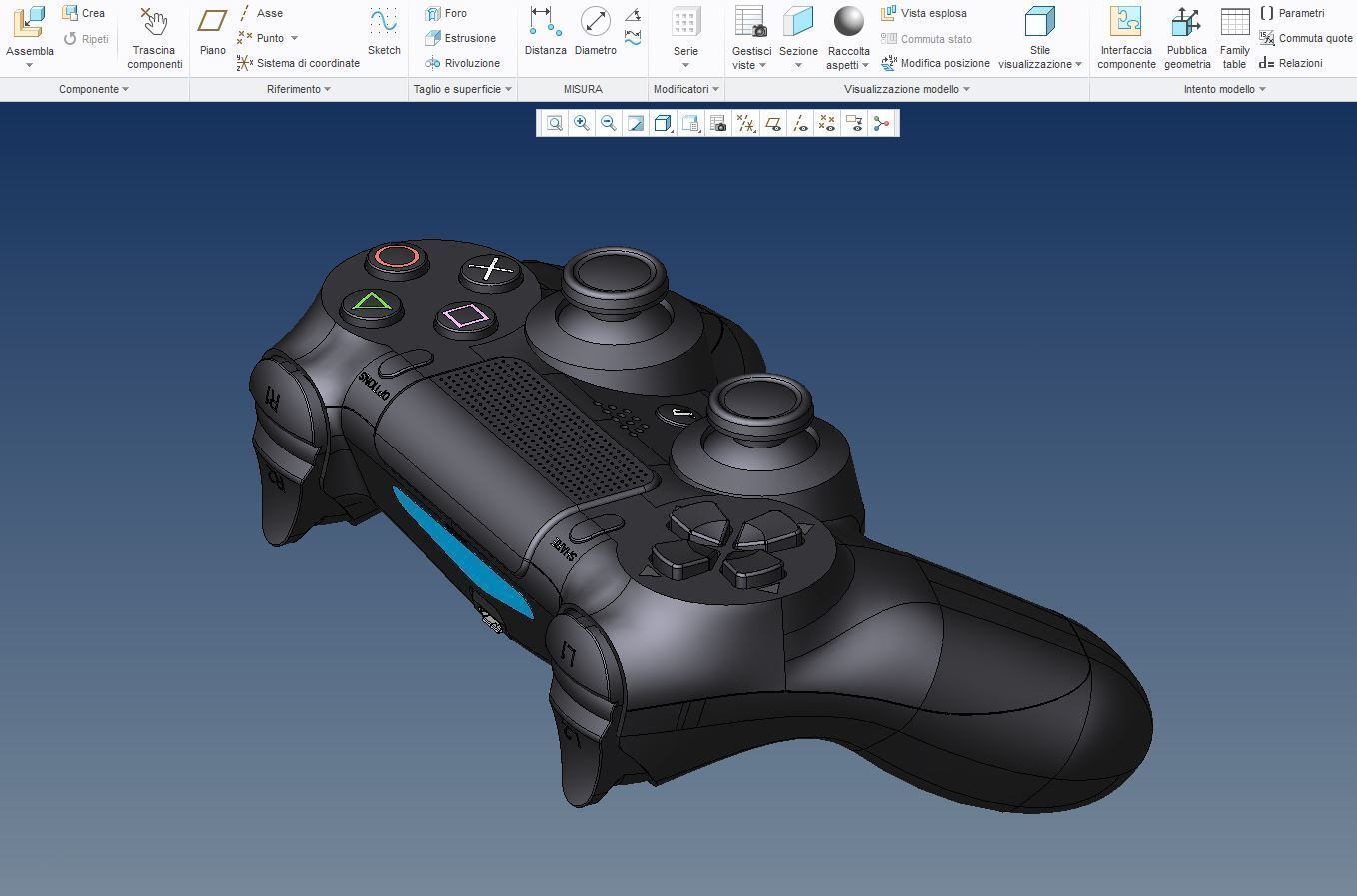The width and height of the screenshot is (1357, 896).
Task: Expand the Punto dropdown arrow
Action: click(x=294, y=38)
